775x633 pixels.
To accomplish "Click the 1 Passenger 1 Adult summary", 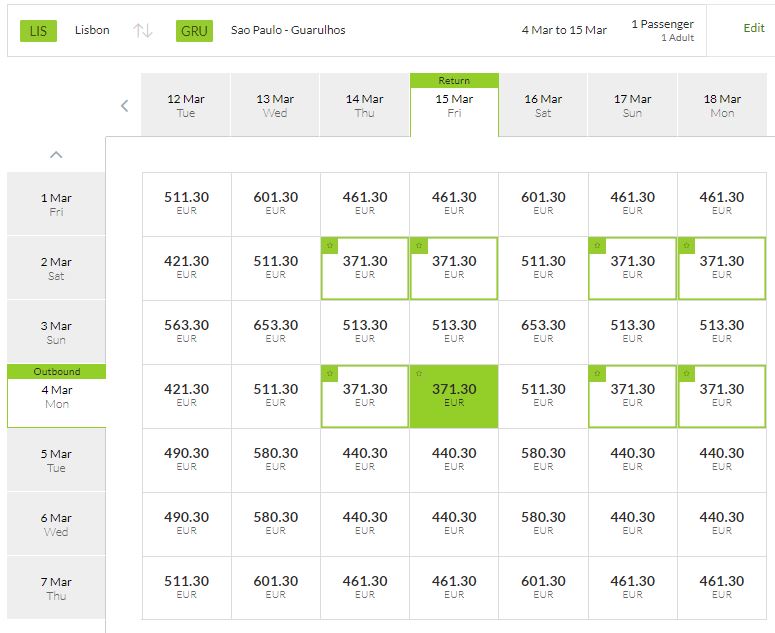I will [x=662, y=30].
